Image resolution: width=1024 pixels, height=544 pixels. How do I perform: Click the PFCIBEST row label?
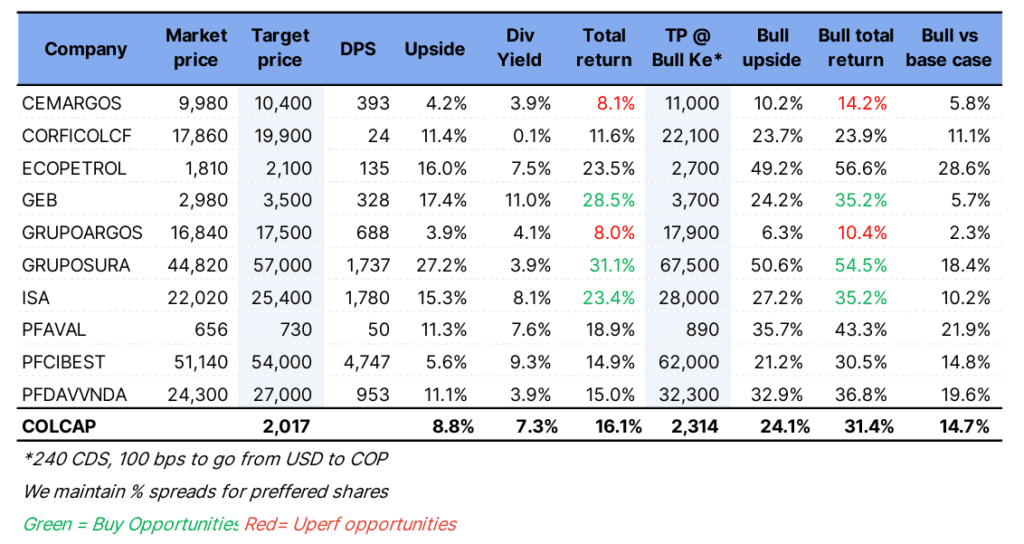[65, 362]
